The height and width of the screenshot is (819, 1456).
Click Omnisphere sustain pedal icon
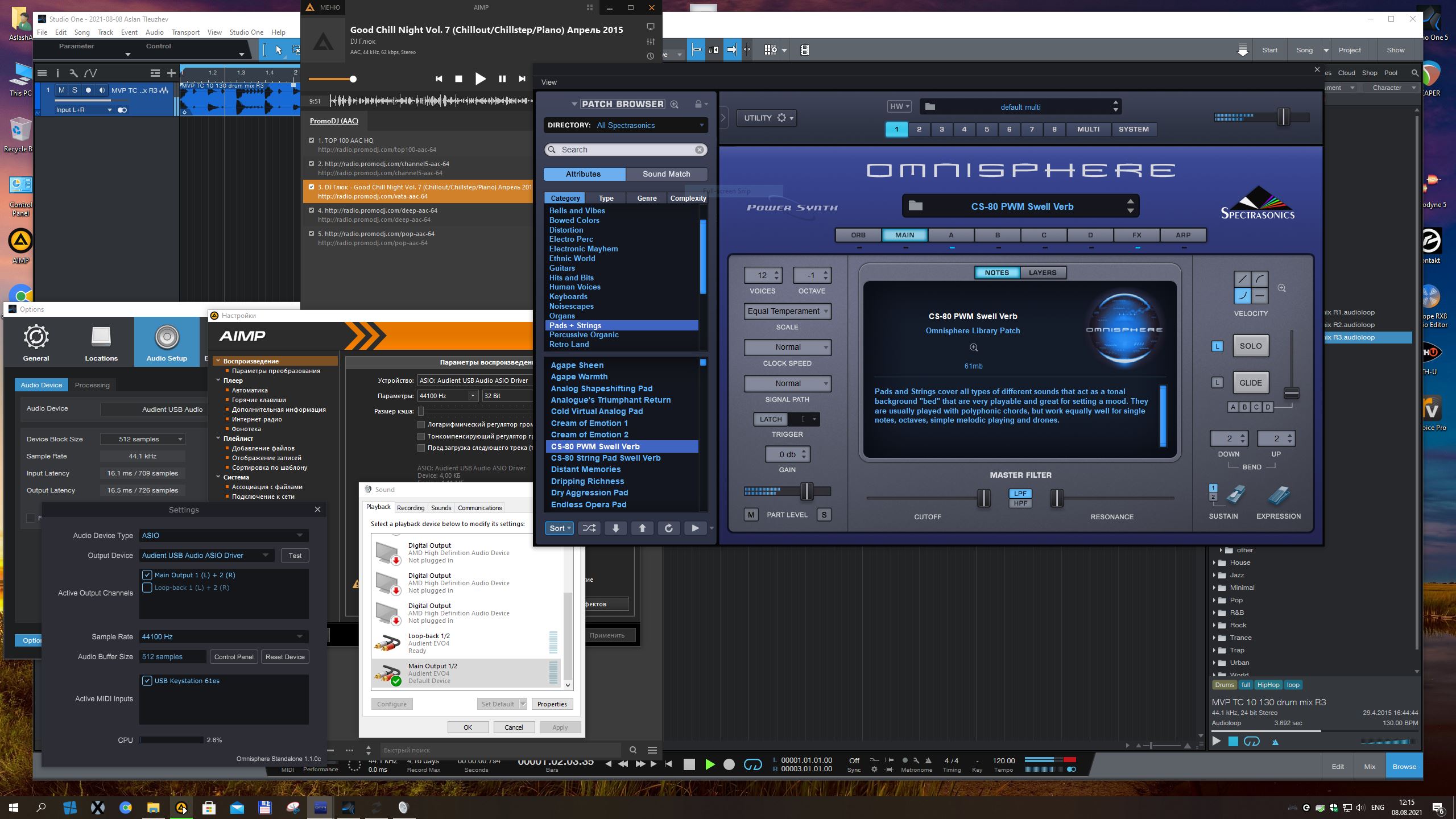tap(1235, 495)
